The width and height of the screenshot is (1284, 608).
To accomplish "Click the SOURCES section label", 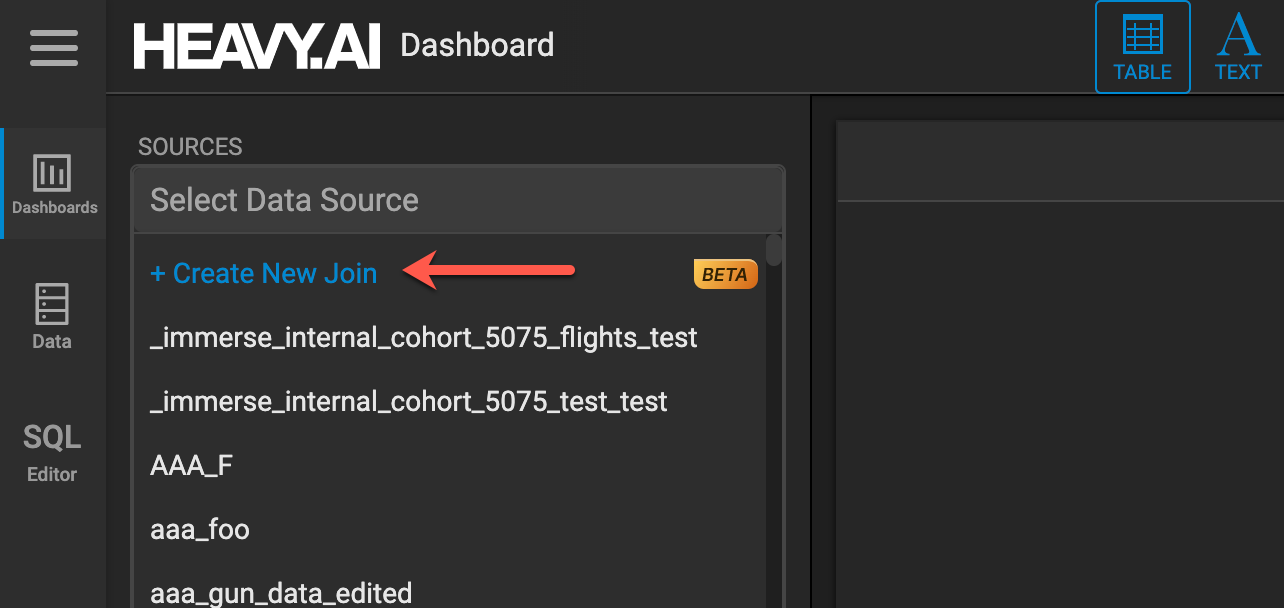I will (190, 147).
